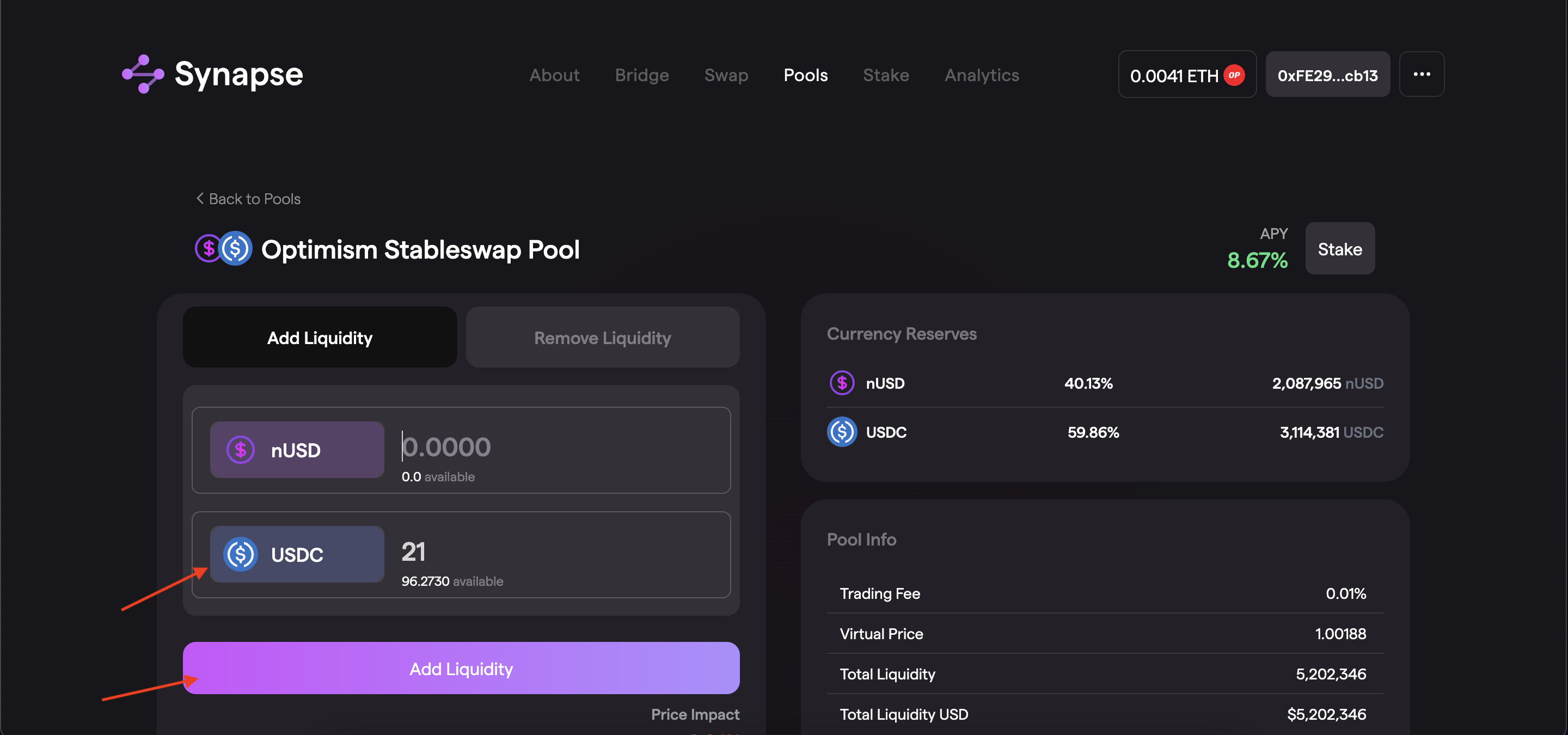This screenshot has width=1568, height=735.
Task: Click the Stake button beside APY
Action: click(1340, 248)
